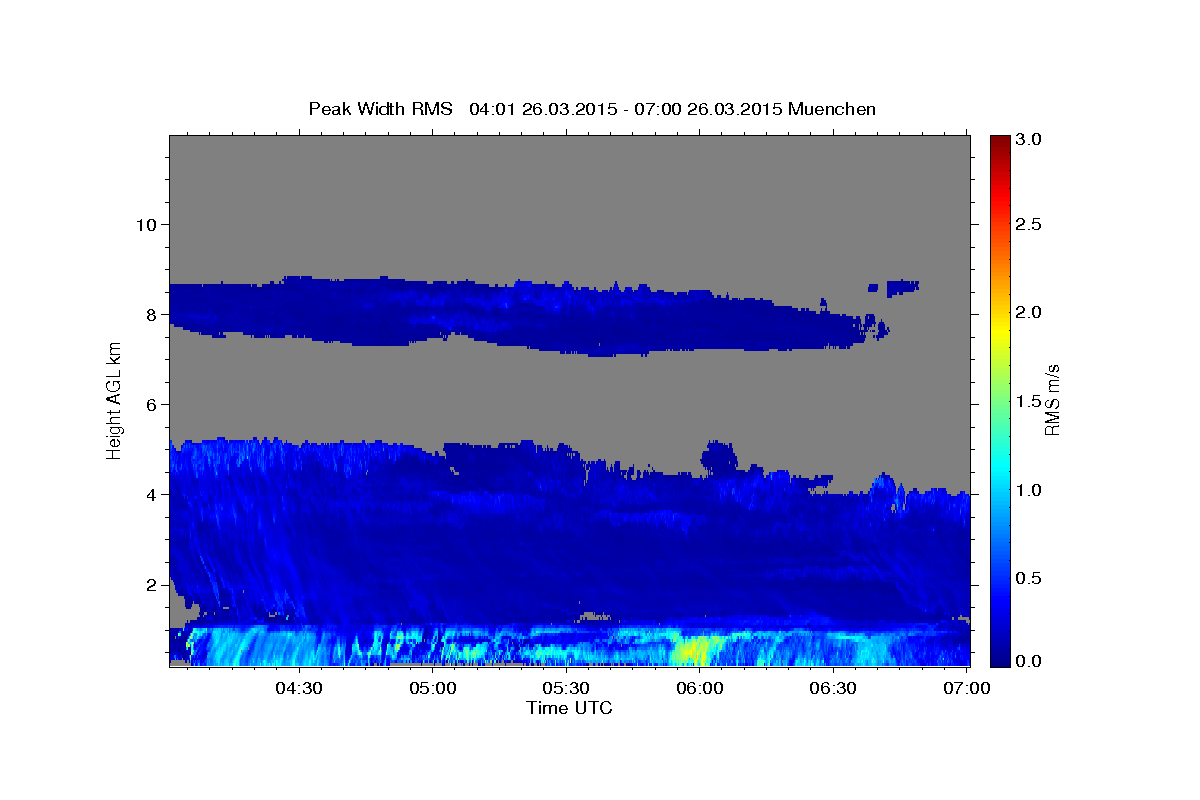Click the colorbar value 1.5

[x=1030, y=401]
